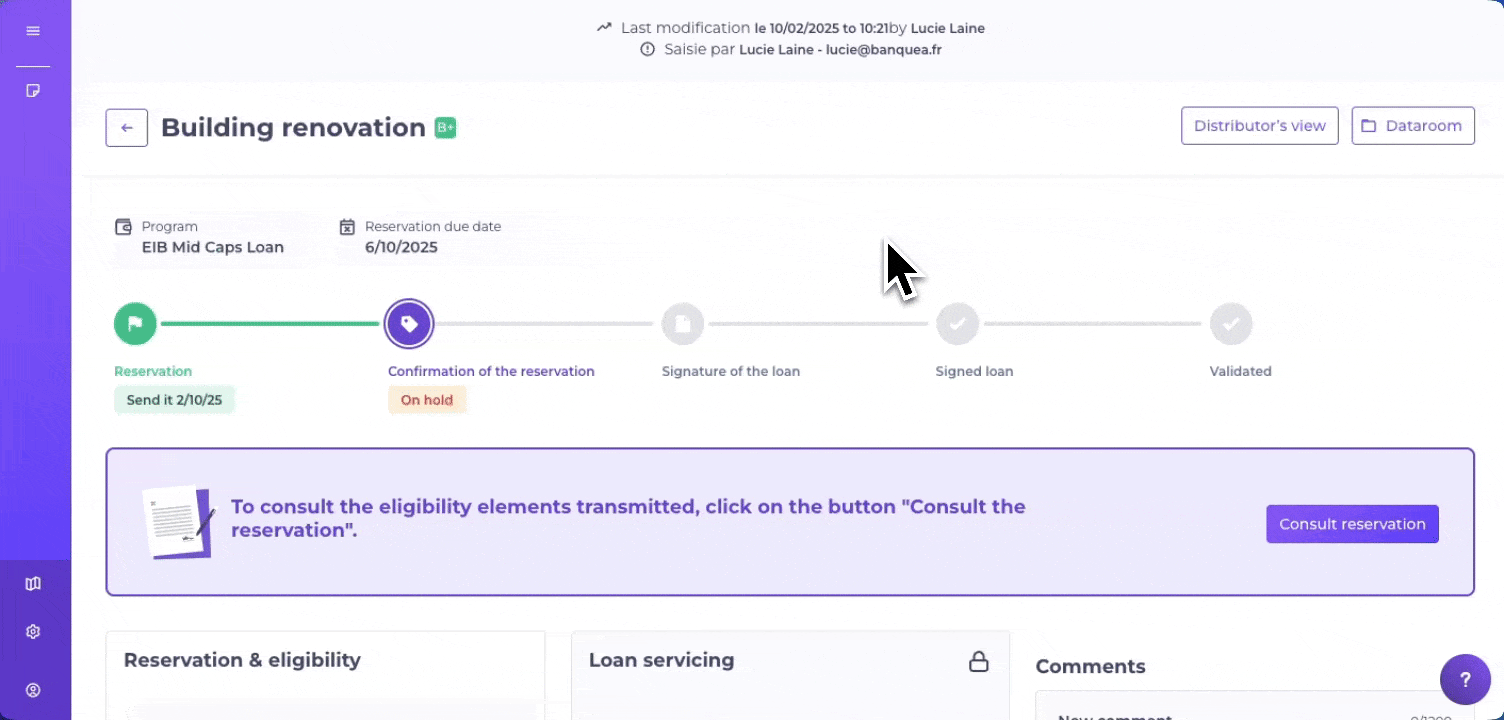Click the Signature of the loan step icon
1504x720 pixels.
(x=683, y=324)
